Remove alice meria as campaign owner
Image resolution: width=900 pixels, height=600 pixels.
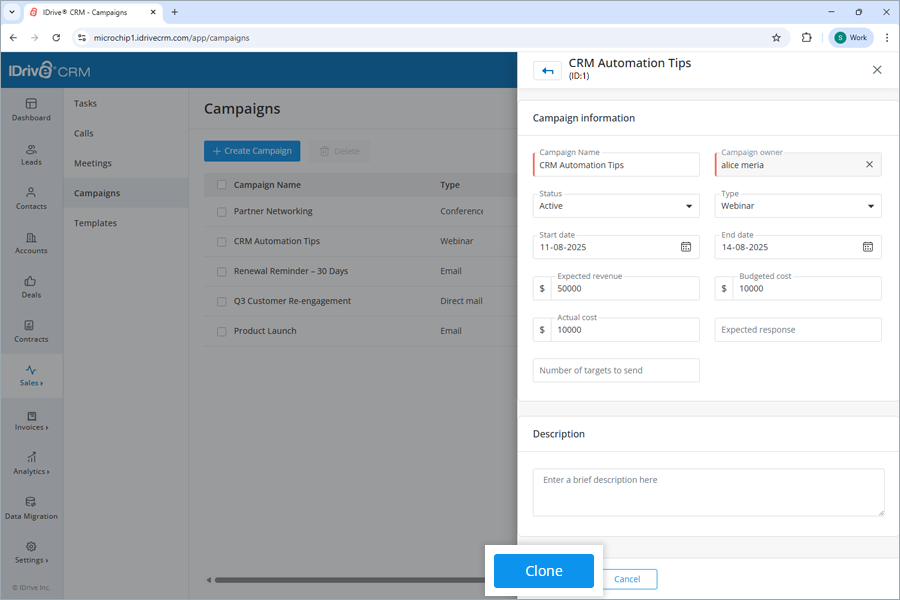click(869, 163)
